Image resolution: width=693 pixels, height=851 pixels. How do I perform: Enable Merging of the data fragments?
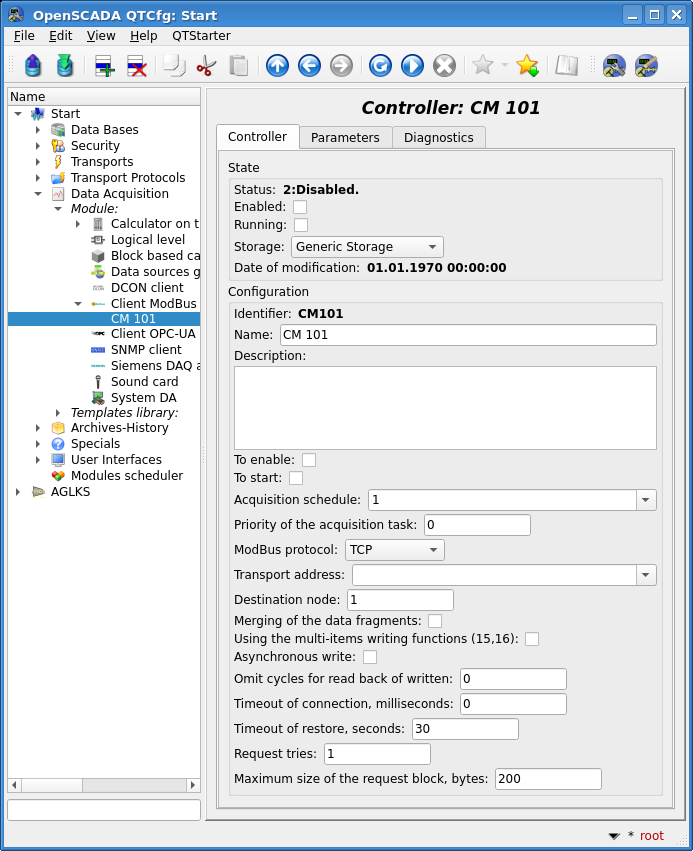coord(435,620)
